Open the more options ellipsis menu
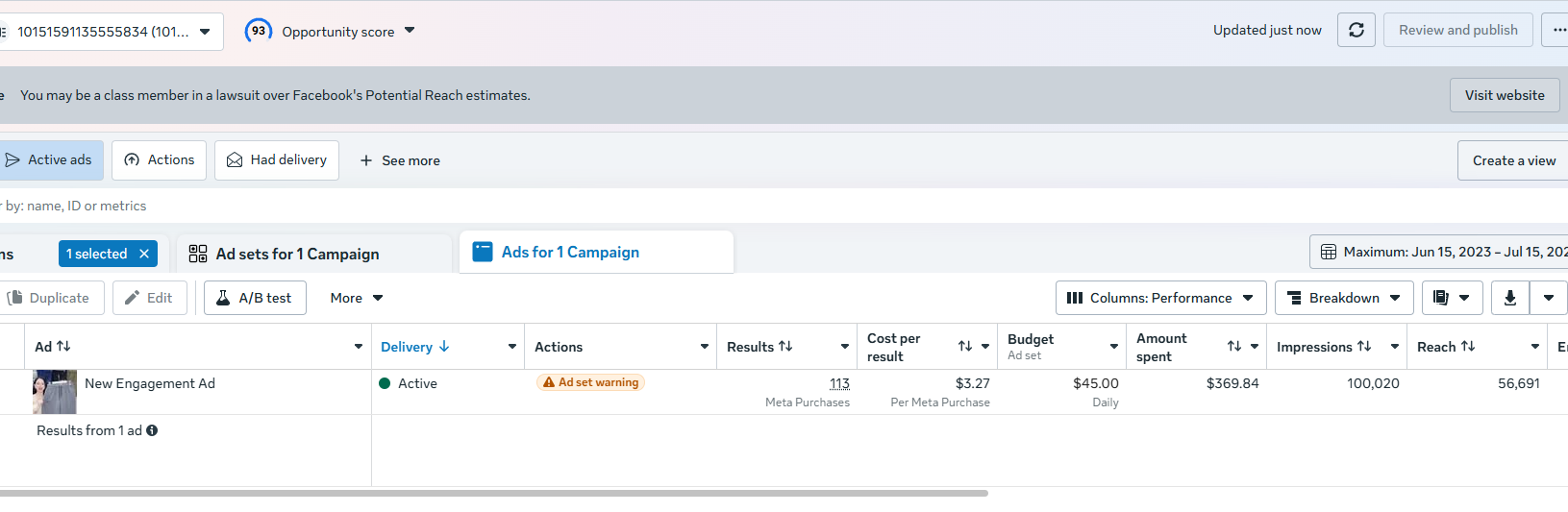1568x512 pixels. pos(1556,30)
